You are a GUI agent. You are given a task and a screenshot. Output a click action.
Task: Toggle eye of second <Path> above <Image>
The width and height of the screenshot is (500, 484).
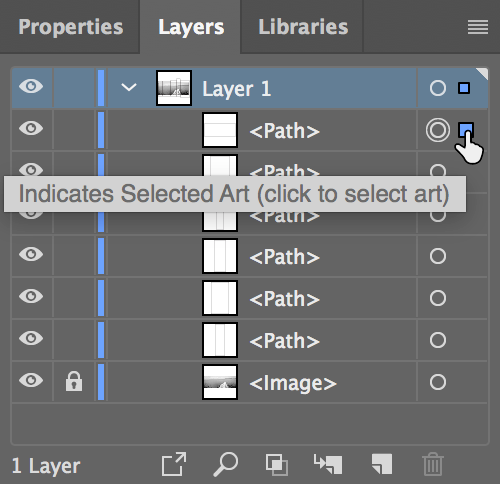click(31, 296)
